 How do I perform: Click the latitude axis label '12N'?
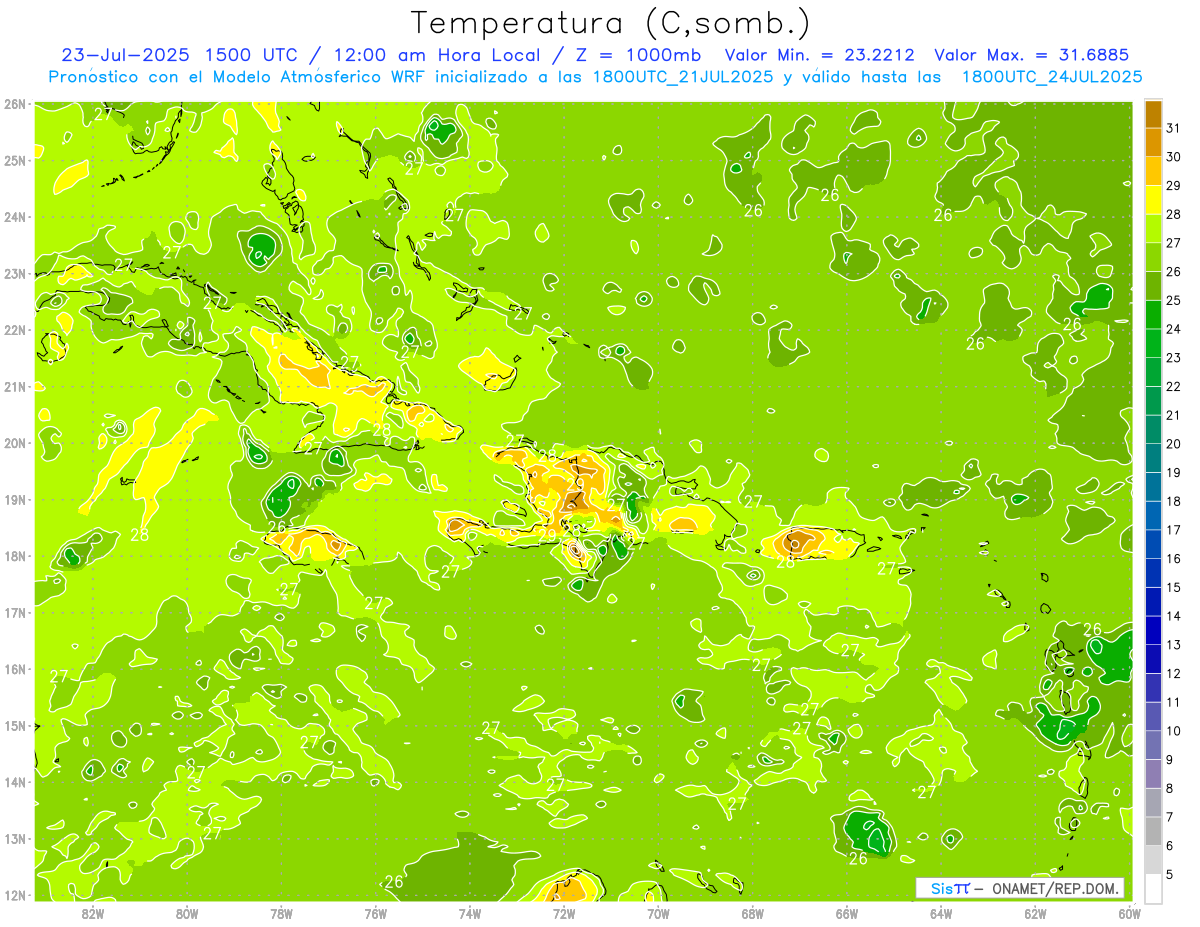tap(15, 895)
